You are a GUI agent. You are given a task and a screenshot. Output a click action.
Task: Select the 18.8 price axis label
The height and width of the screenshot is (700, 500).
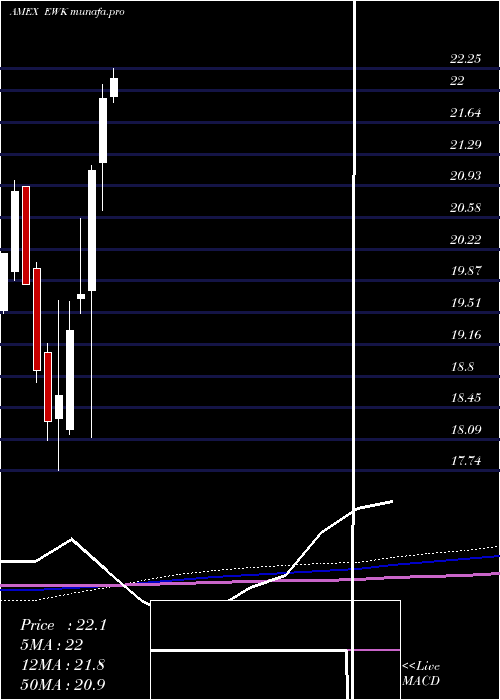tap(462, 367)
